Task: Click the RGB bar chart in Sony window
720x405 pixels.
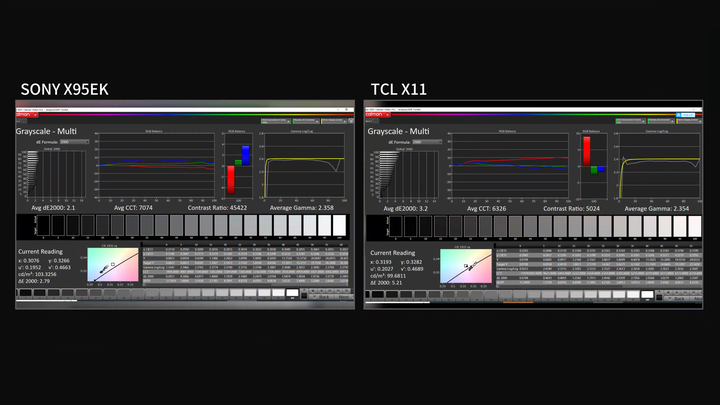Action: point(238,166)
